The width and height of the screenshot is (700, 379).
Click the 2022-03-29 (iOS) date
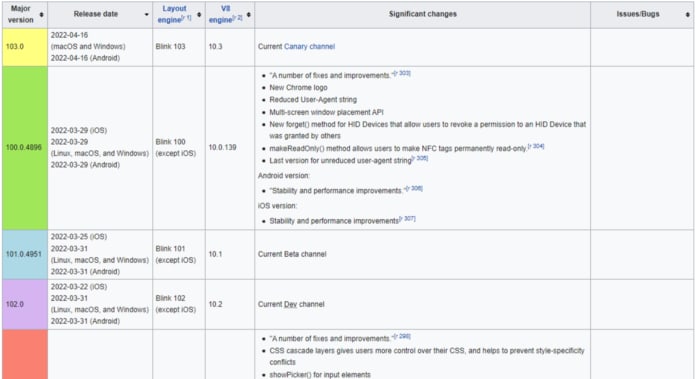click(x=79, y=130)
